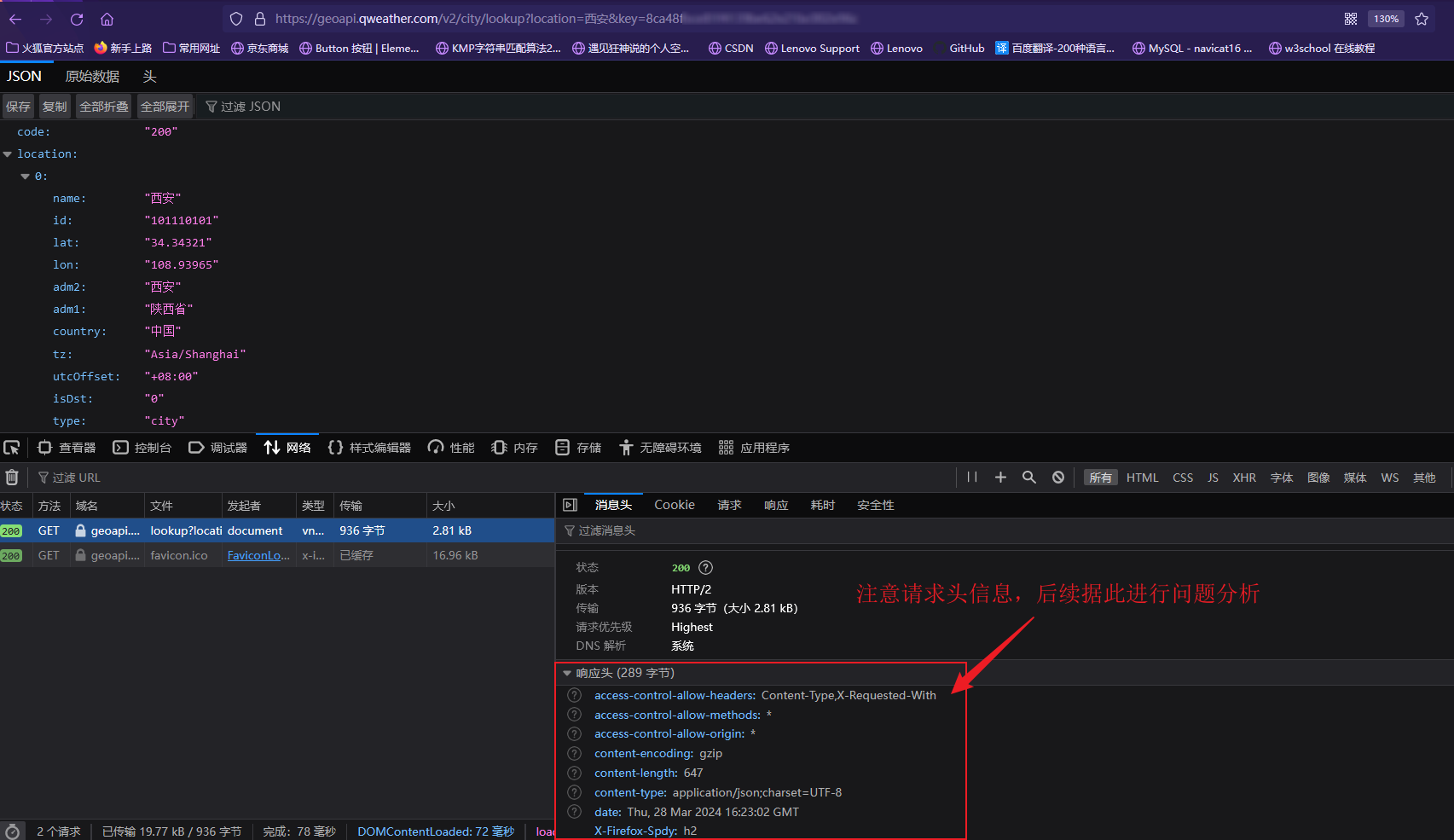Switch to the Cookie details tab
The image size is (1454, 840).
(x=675, y=505)
